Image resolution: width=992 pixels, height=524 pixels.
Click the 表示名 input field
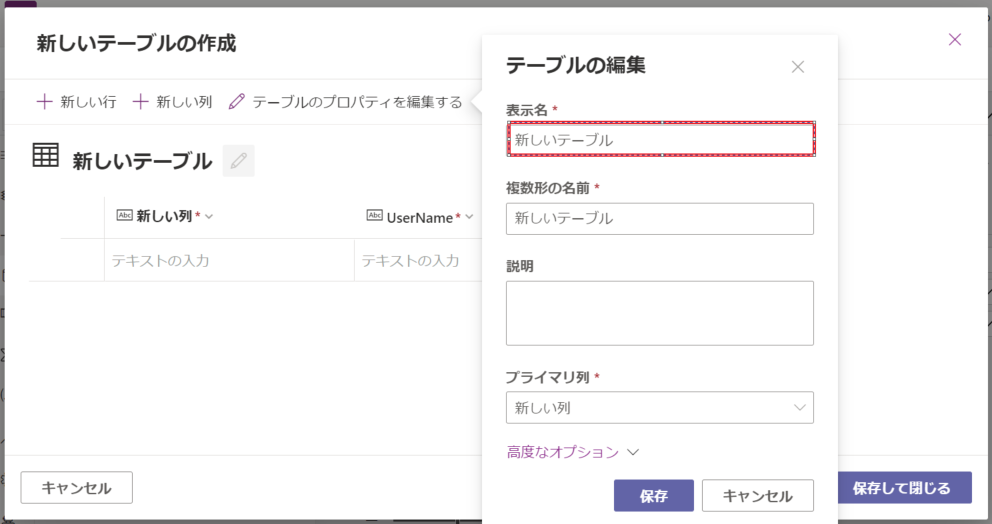pos(661,139)
